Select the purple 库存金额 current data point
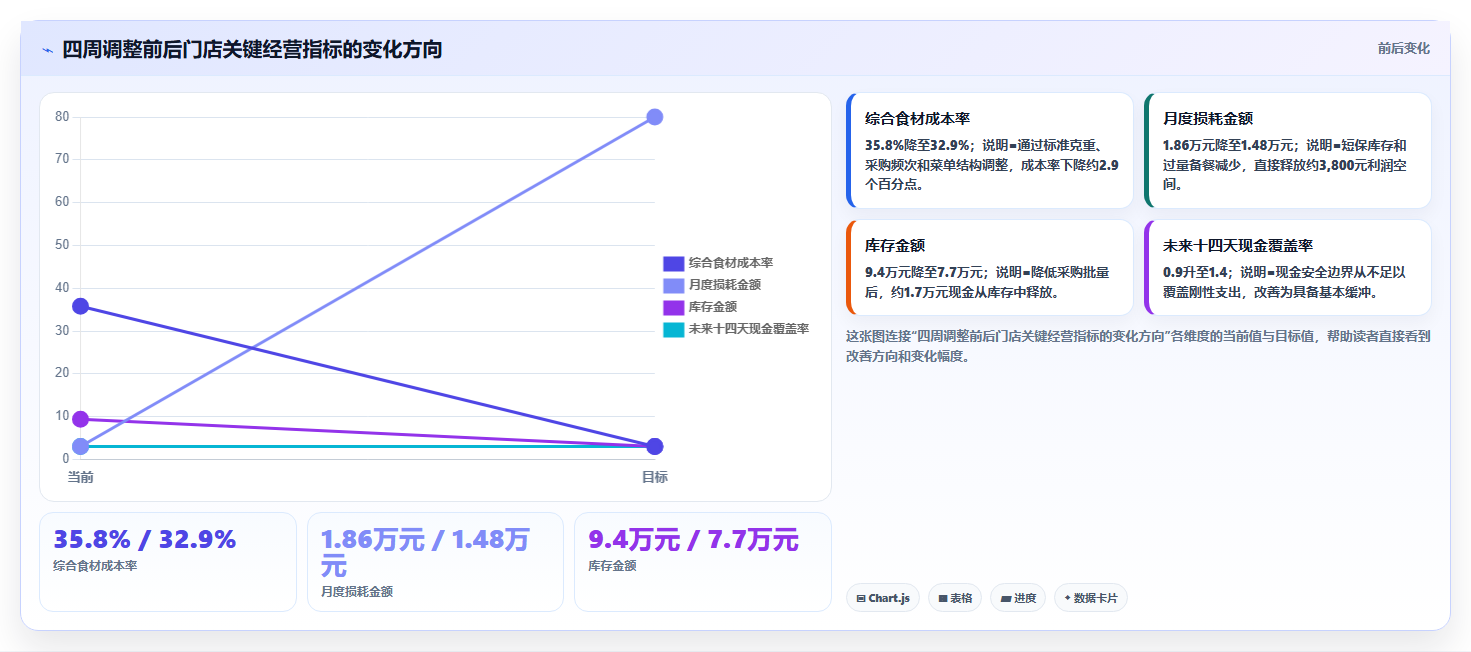The width and height of the screenshot is (1471, 652). pyautogui.click(x=81, y=419)
